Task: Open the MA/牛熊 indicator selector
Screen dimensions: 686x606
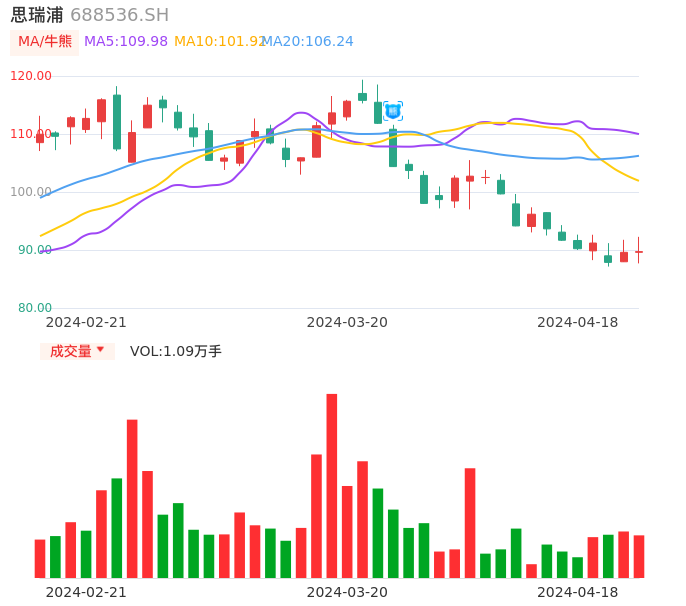Action: point(44,42)
